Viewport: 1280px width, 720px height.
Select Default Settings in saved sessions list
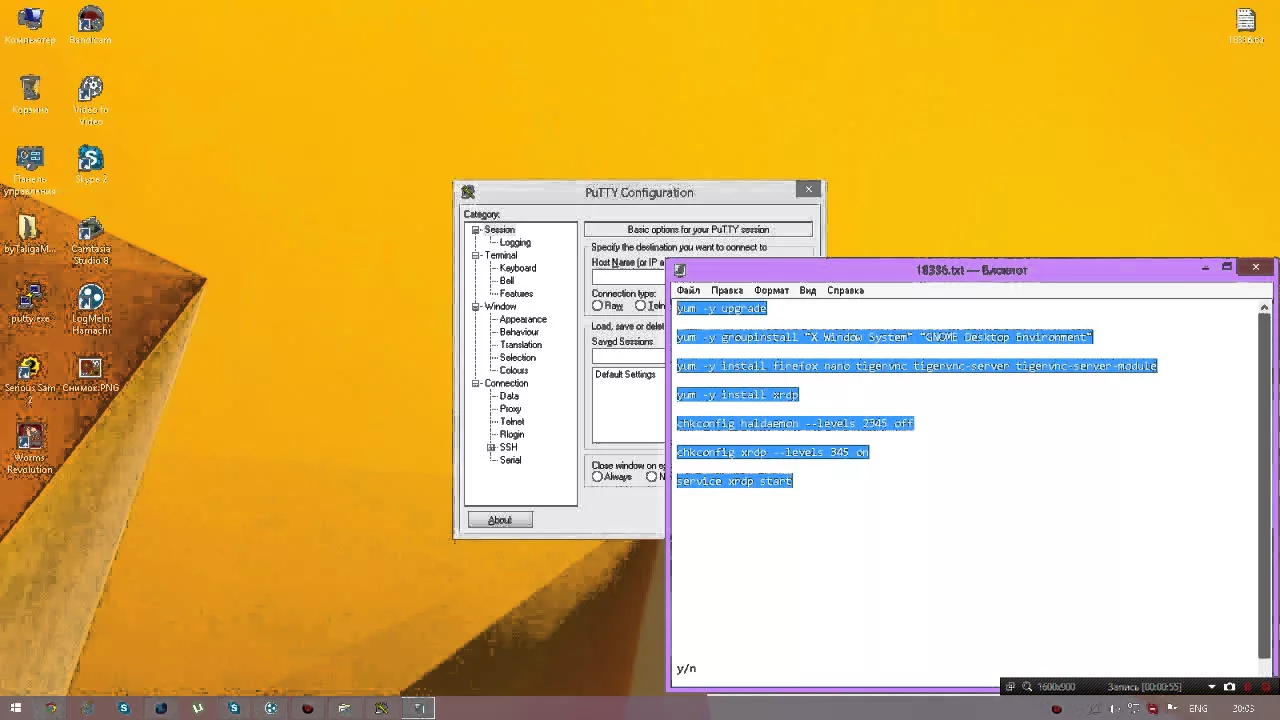pyautogui.click(x=625, y=375)
